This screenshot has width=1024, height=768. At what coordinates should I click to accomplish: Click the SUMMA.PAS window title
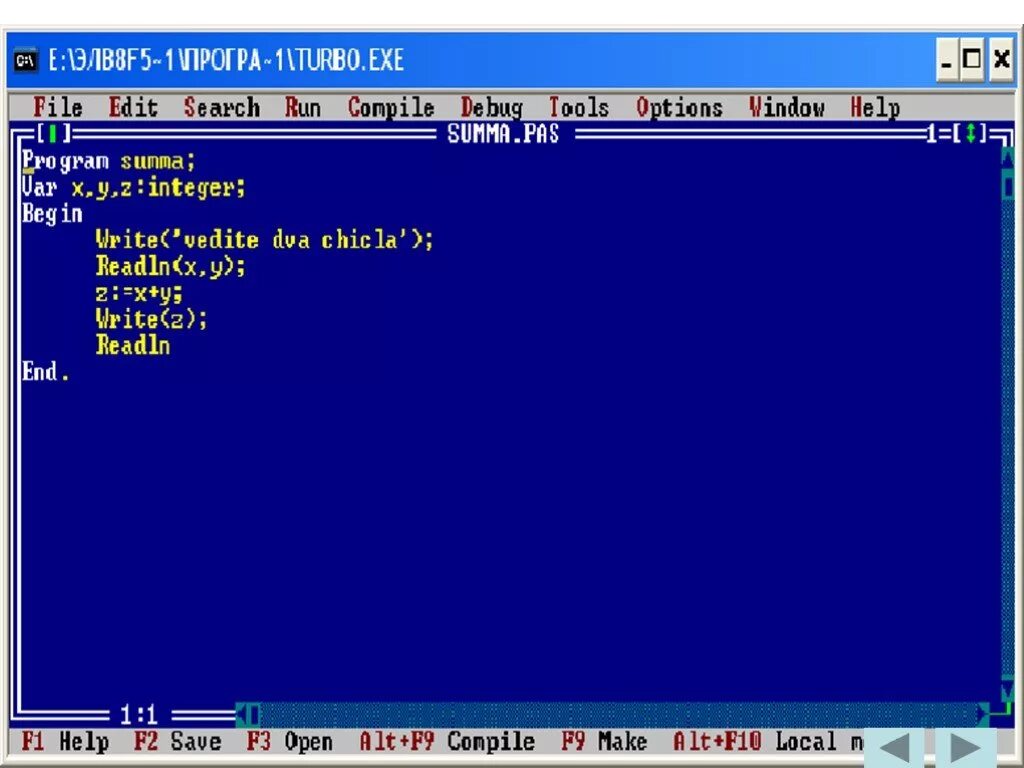coord(504,134)
